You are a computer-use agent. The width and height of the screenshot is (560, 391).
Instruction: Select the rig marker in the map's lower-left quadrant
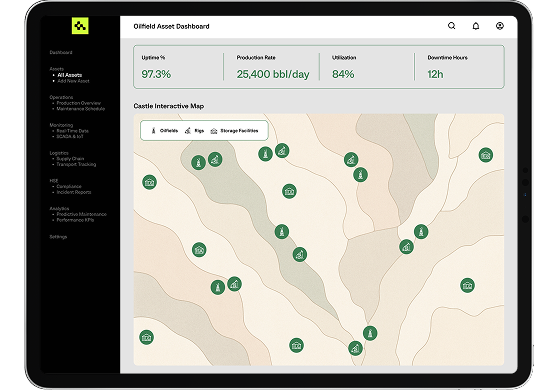(x=234, y=284)
